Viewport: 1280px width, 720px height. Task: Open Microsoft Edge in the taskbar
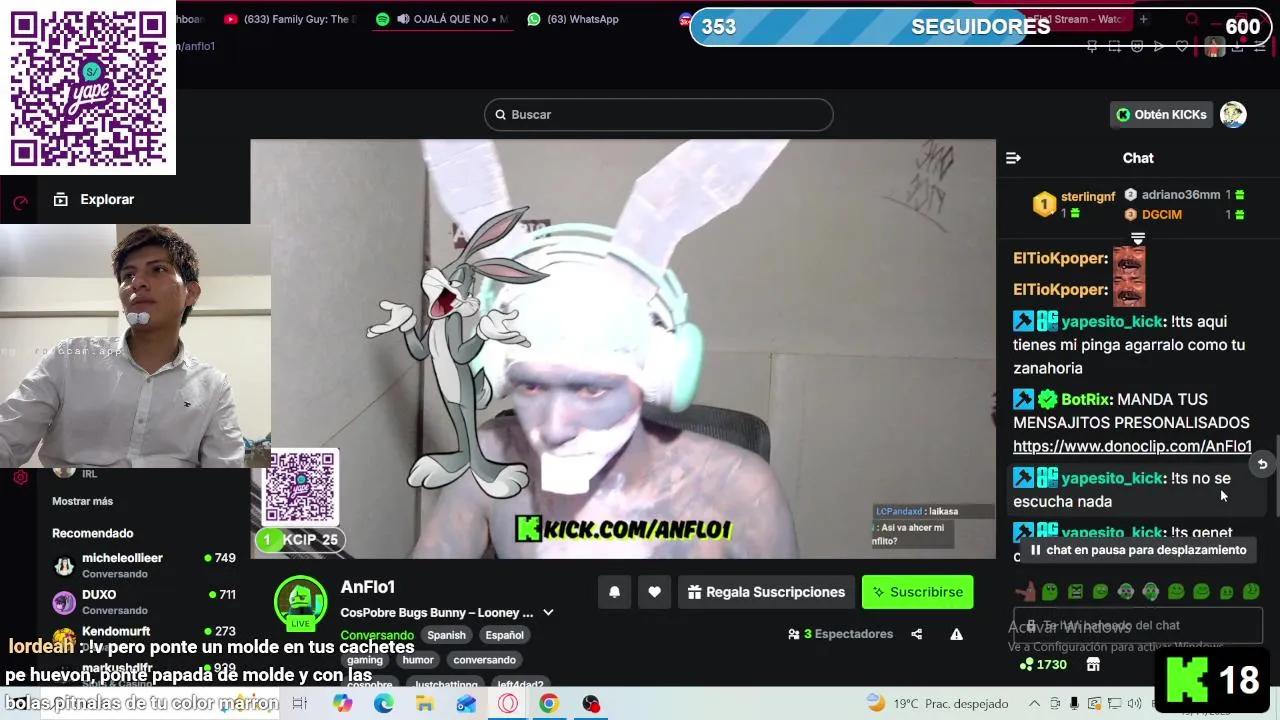(384, 704)
